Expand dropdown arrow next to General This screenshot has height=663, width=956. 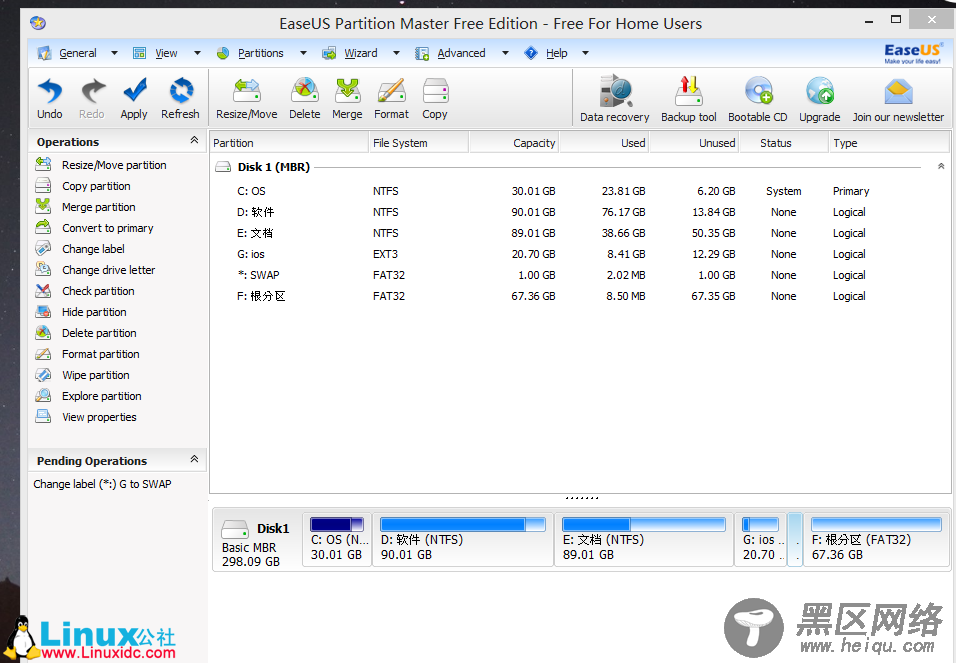pyautogui.click(x=114, y=53)
